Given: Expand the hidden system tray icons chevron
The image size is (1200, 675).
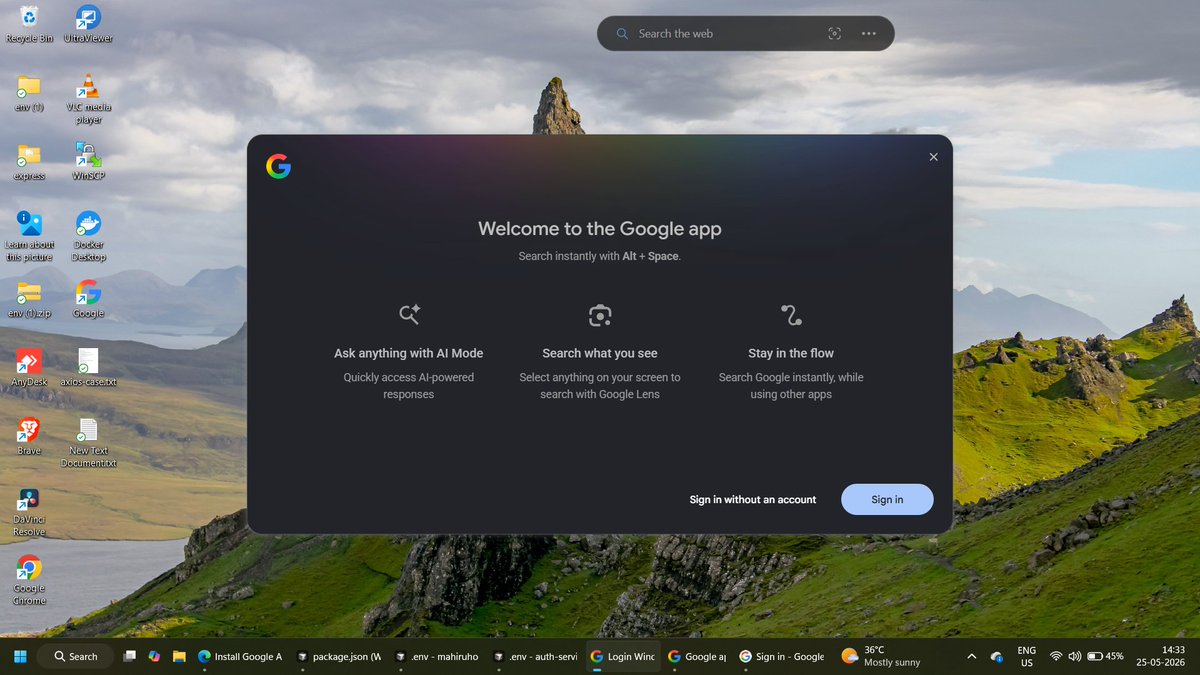Looking at the screenshot, I should (x=972, y=656).
